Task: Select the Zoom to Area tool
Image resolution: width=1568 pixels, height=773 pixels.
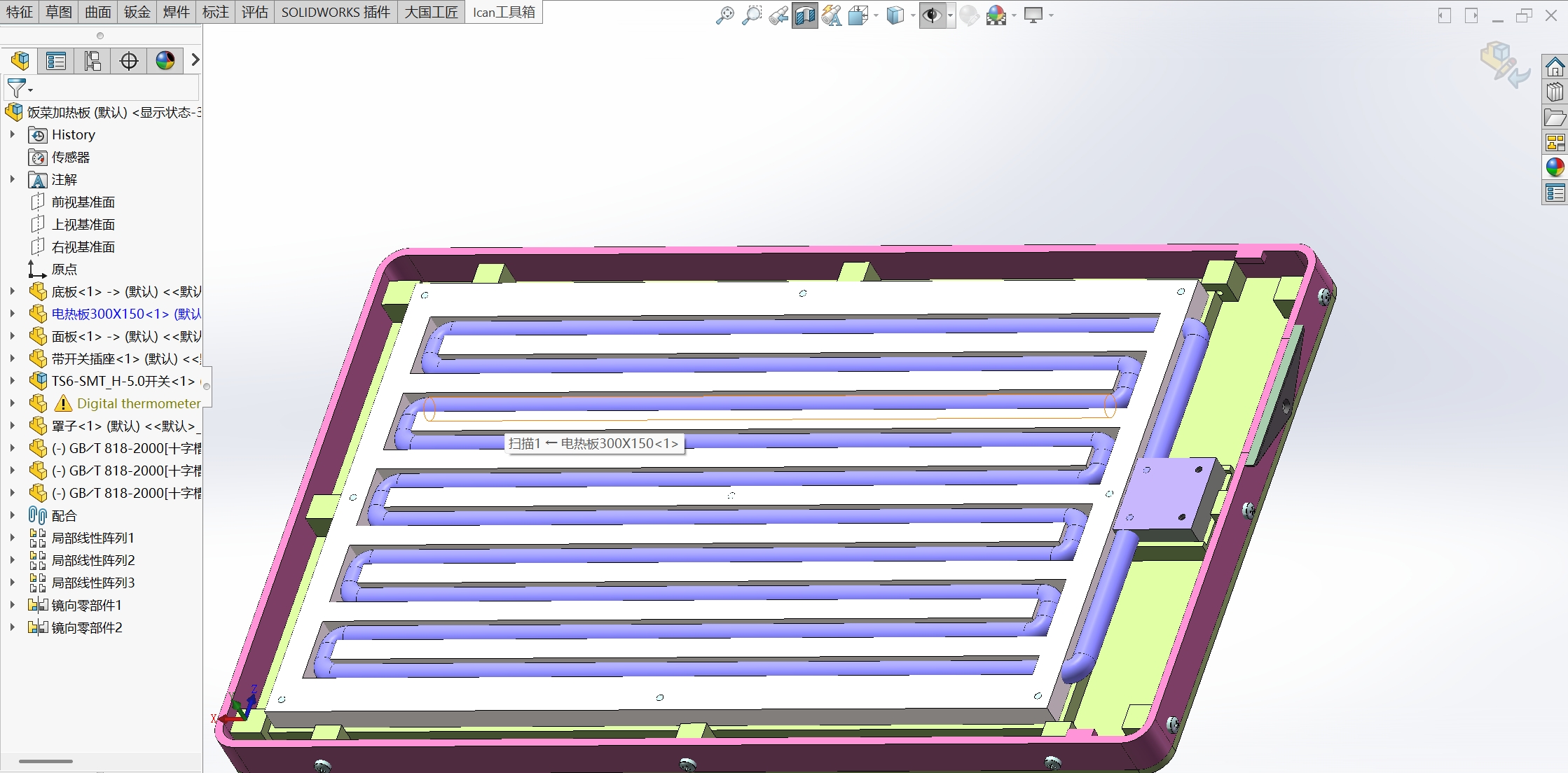Action: [x=751, y=15]
